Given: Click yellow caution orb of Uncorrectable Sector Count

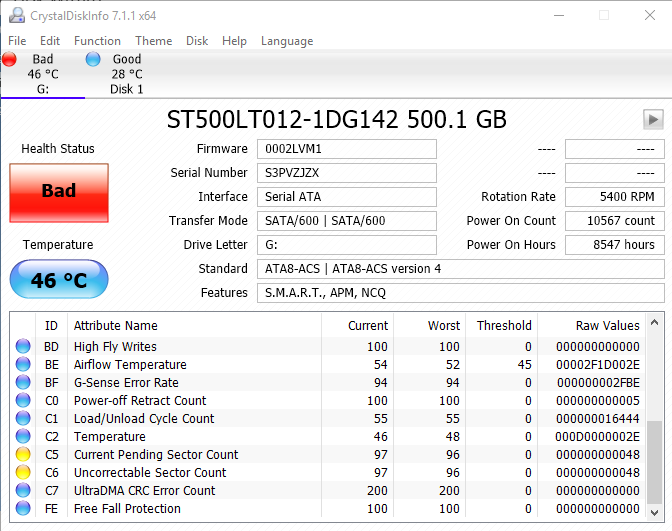Looking at the screenshot, I should [x=23, y=472].
